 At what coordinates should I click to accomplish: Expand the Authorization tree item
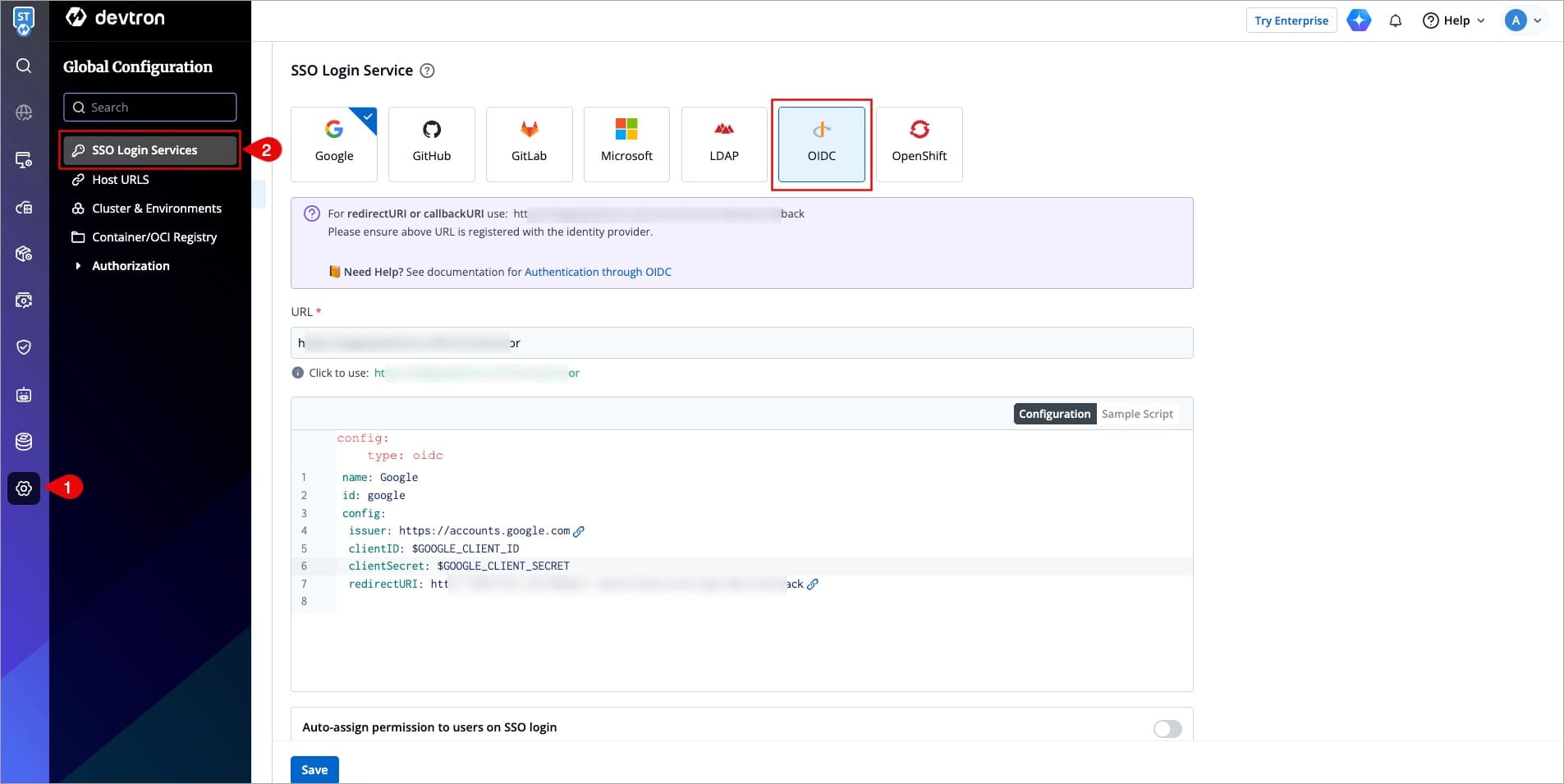tap(78, 266)
